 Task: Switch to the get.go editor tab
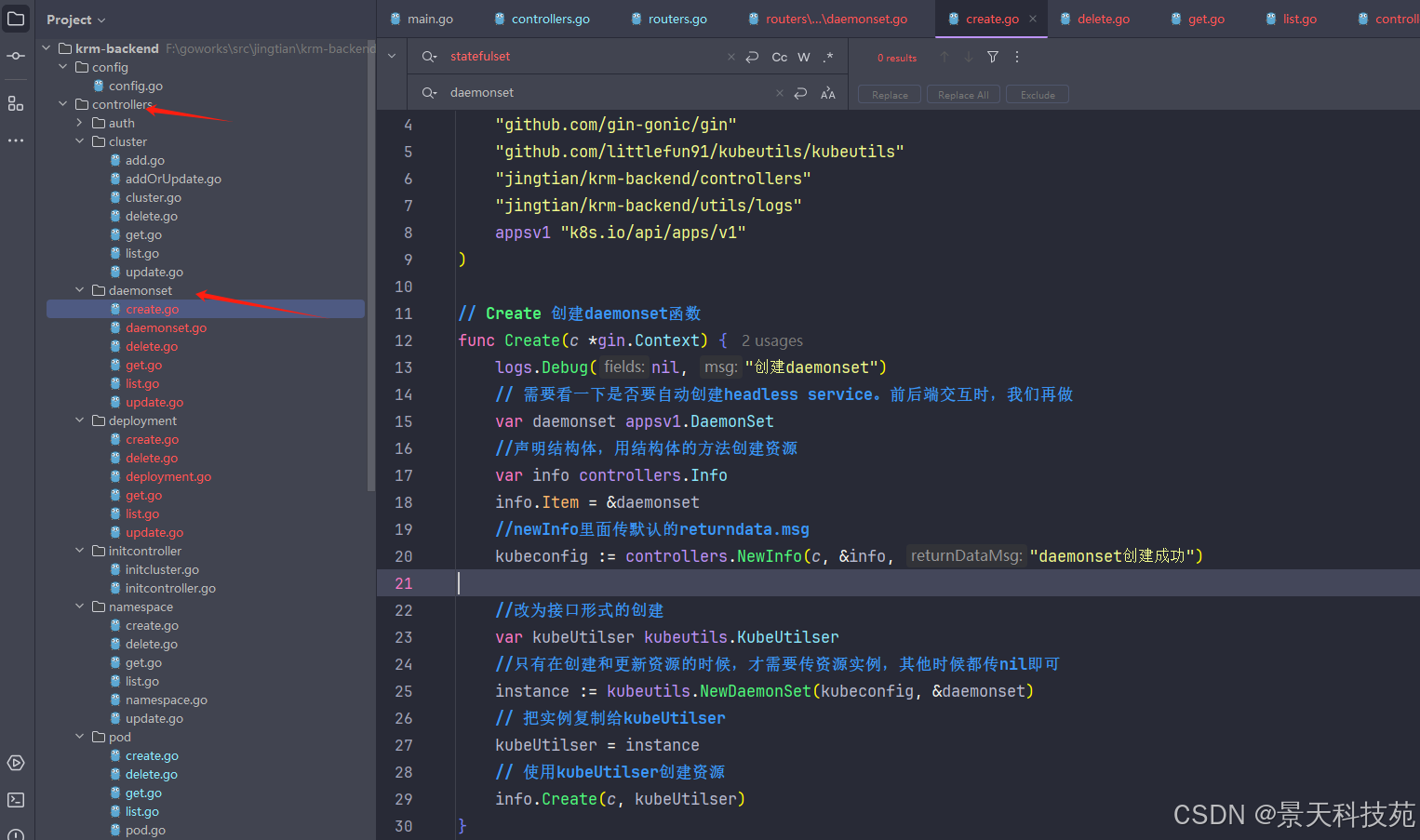[x=1198, y=19]
